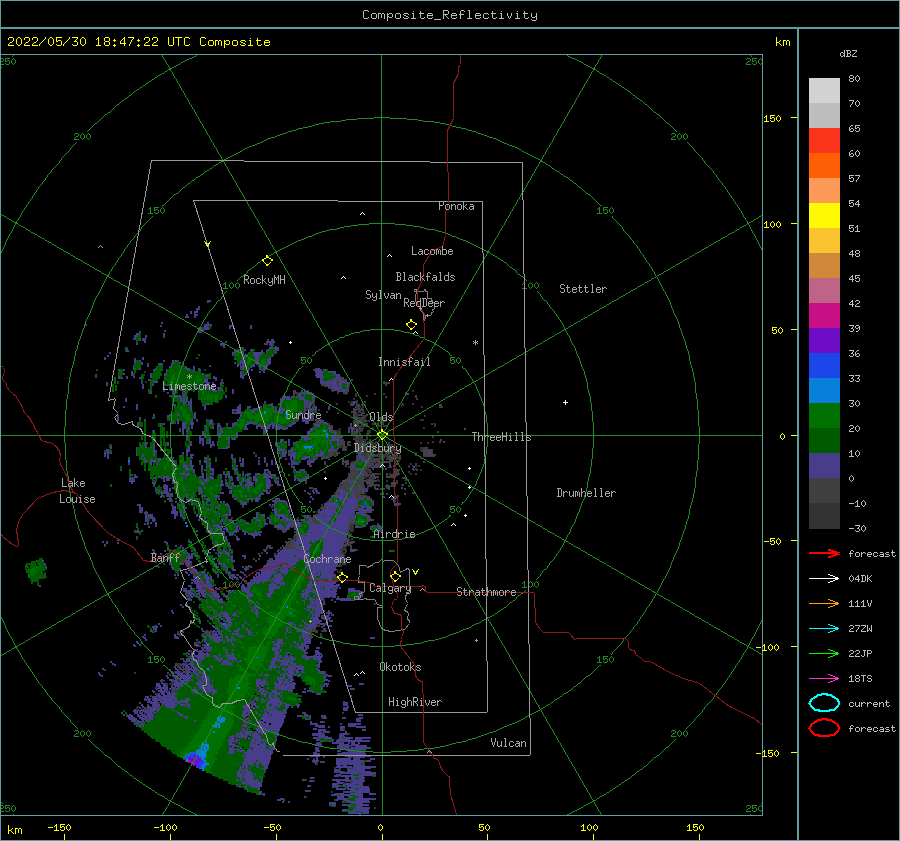Click the yellow 150 value on right axis

772,118
